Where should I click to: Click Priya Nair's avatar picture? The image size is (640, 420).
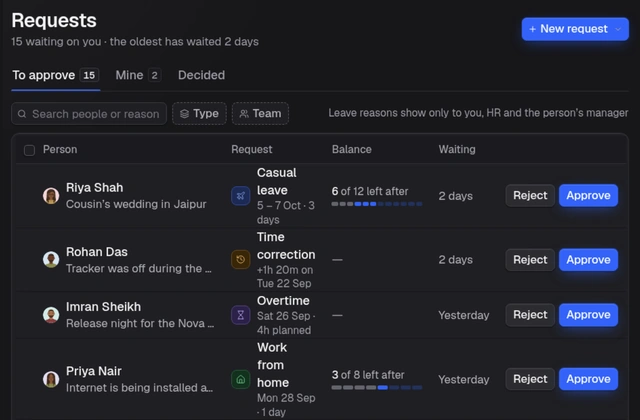click(x=51, y=379)
